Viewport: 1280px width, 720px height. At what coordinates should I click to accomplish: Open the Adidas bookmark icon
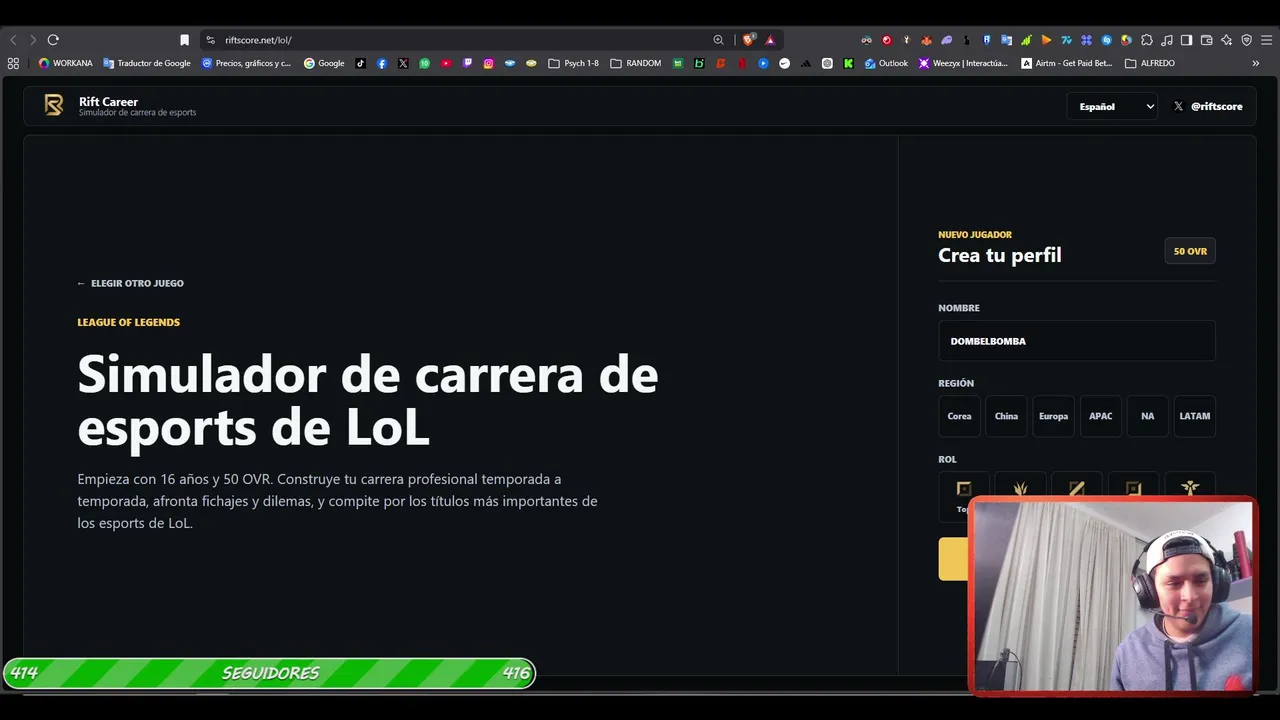(x=806, y=63)
